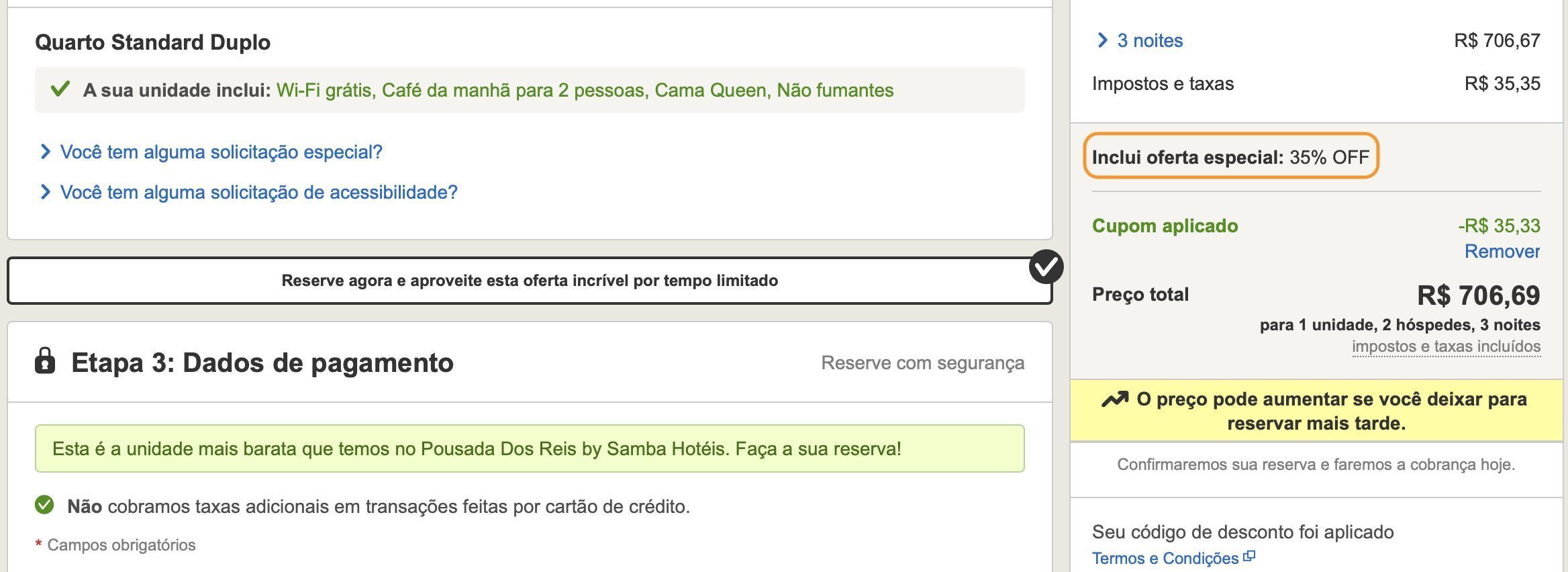Click the green circle check next to 'Não cobramos taxas'
Screen dimensions: 1568x572
pos(44,505)
